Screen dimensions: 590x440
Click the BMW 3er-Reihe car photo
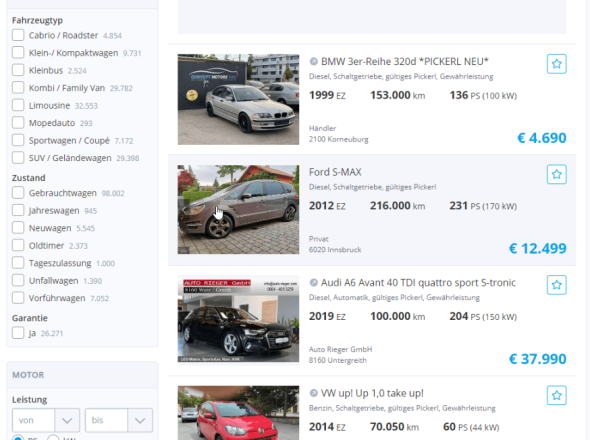pyautogui.click(x=238, y=99)
